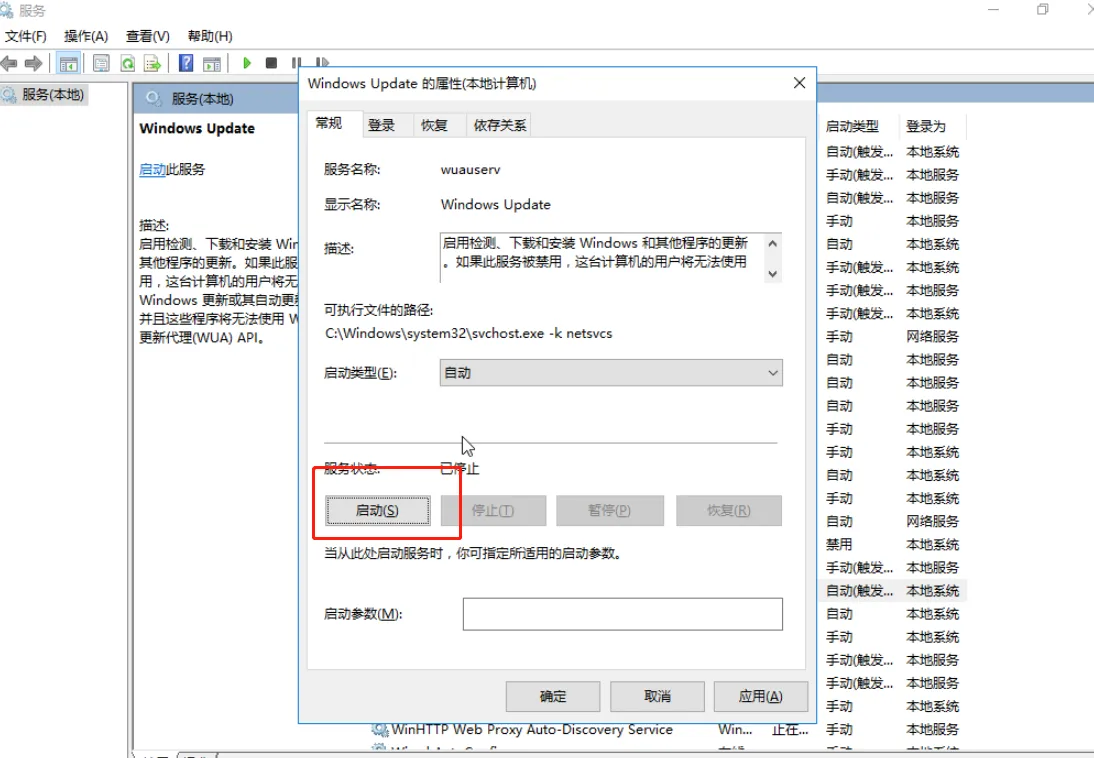Viewport: 1094px width, 758px height.
Task: Open the Help icon on toolbar
Action: tap(186, 62)
